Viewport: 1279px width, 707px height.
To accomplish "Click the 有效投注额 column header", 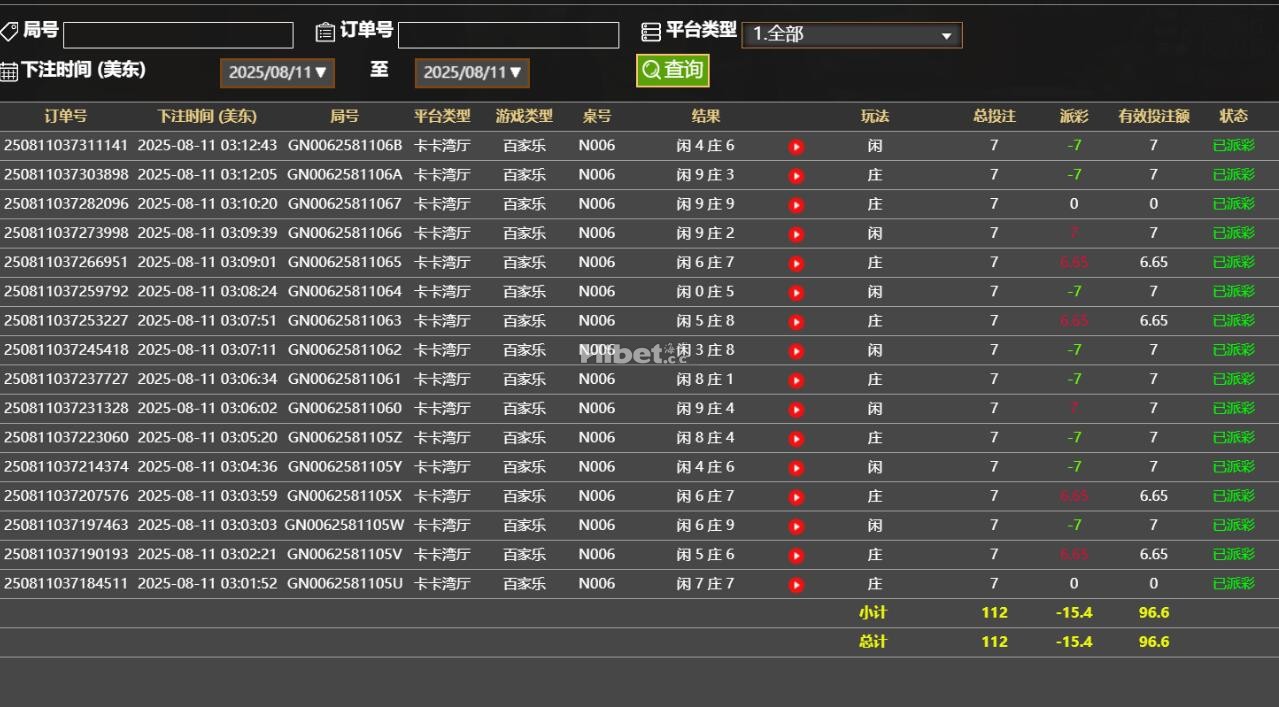I will click(x=1153, y=116).
